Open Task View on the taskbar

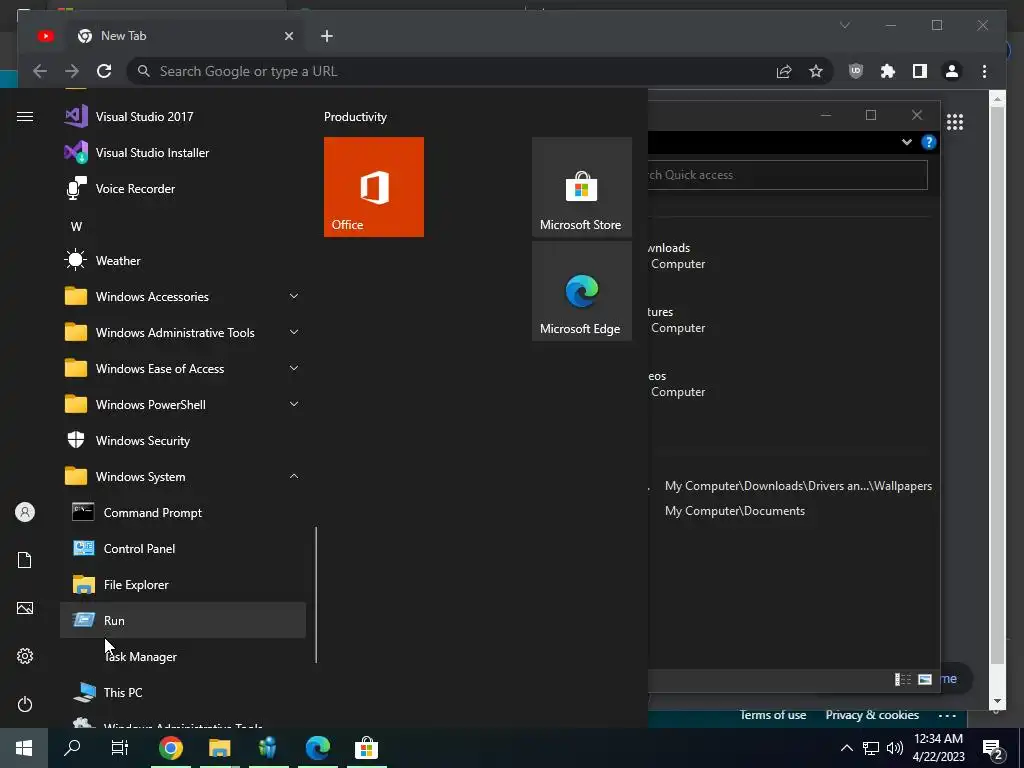tap(120, 748)
